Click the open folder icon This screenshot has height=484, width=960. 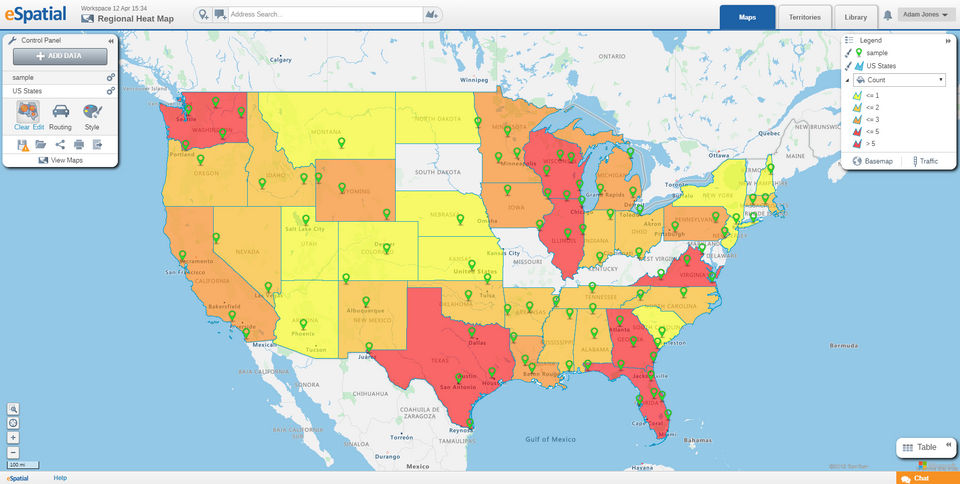point(41,144)
